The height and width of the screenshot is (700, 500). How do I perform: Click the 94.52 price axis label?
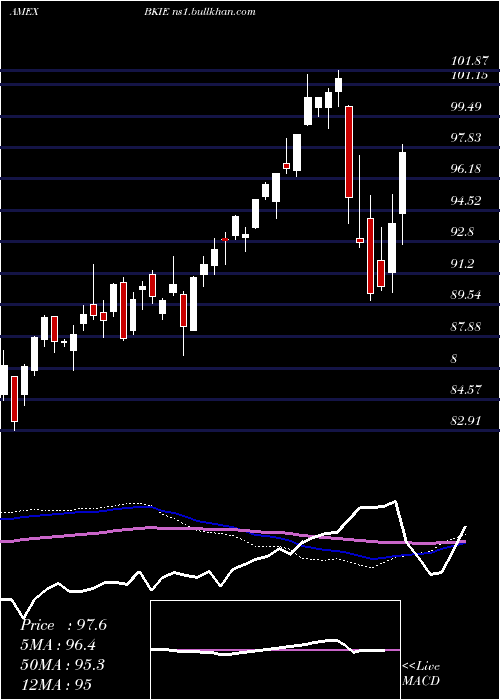point(467,201)
